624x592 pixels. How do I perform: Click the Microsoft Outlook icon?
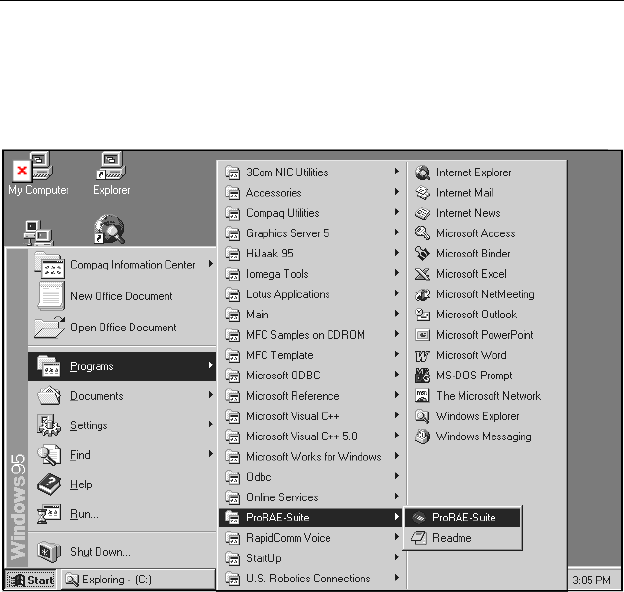422,314
